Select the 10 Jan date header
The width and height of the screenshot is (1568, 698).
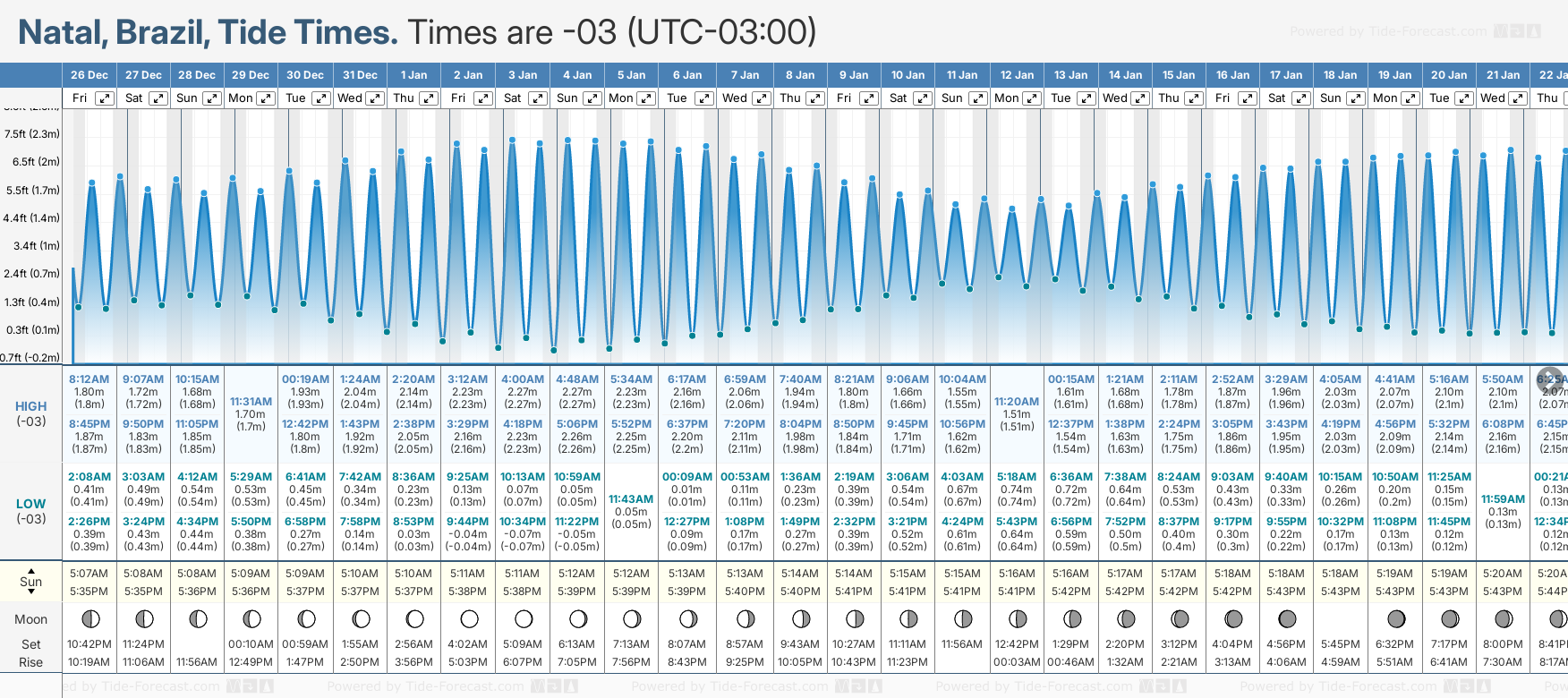click(x=908, y=75)
